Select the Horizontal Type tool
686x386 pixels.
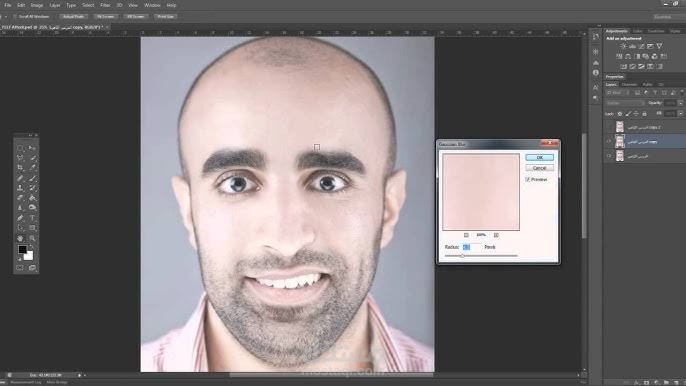pos(32,218)
